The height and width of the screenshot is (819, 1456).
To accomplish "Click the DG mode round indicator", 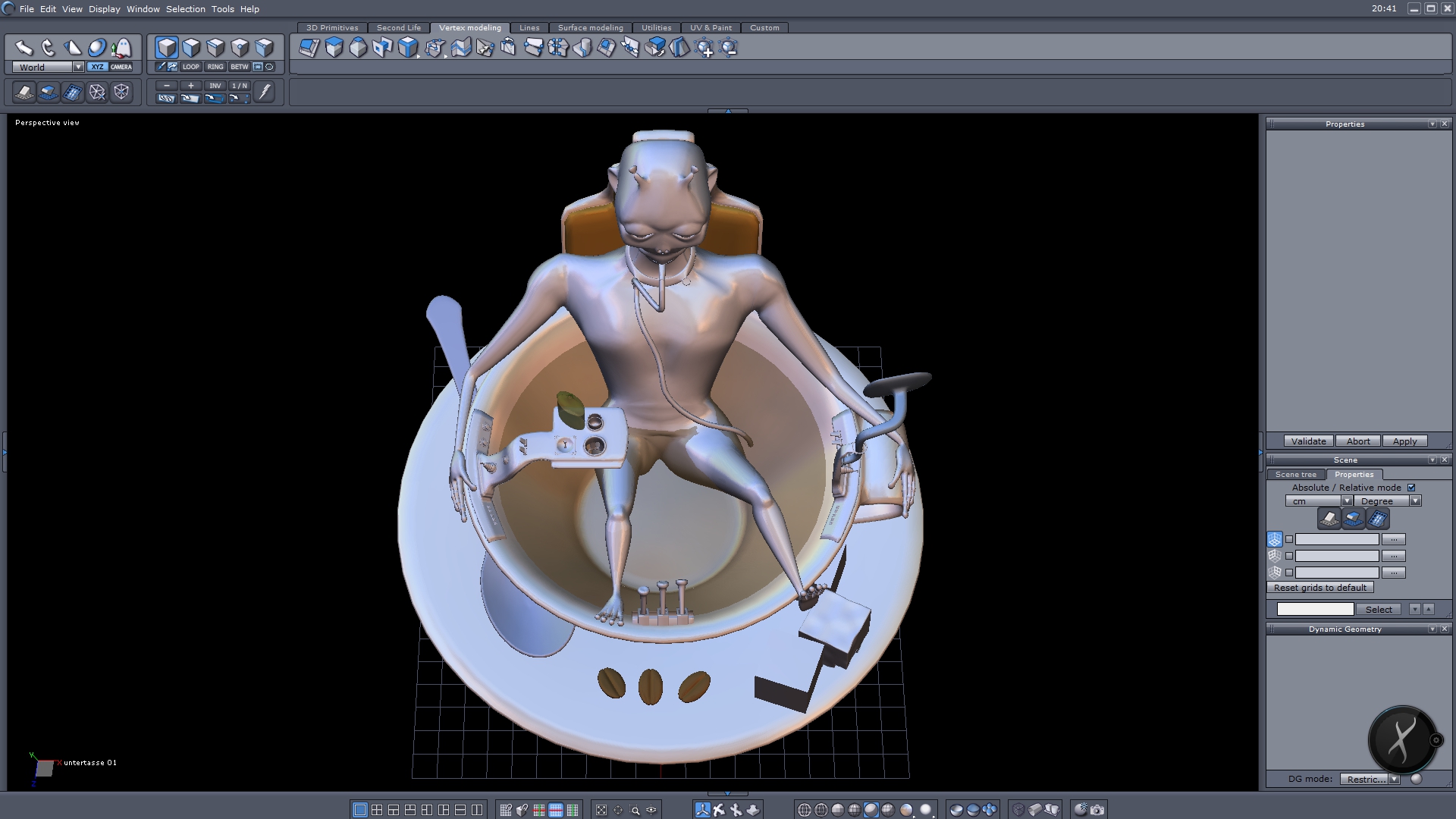I will coord(1416,779).
